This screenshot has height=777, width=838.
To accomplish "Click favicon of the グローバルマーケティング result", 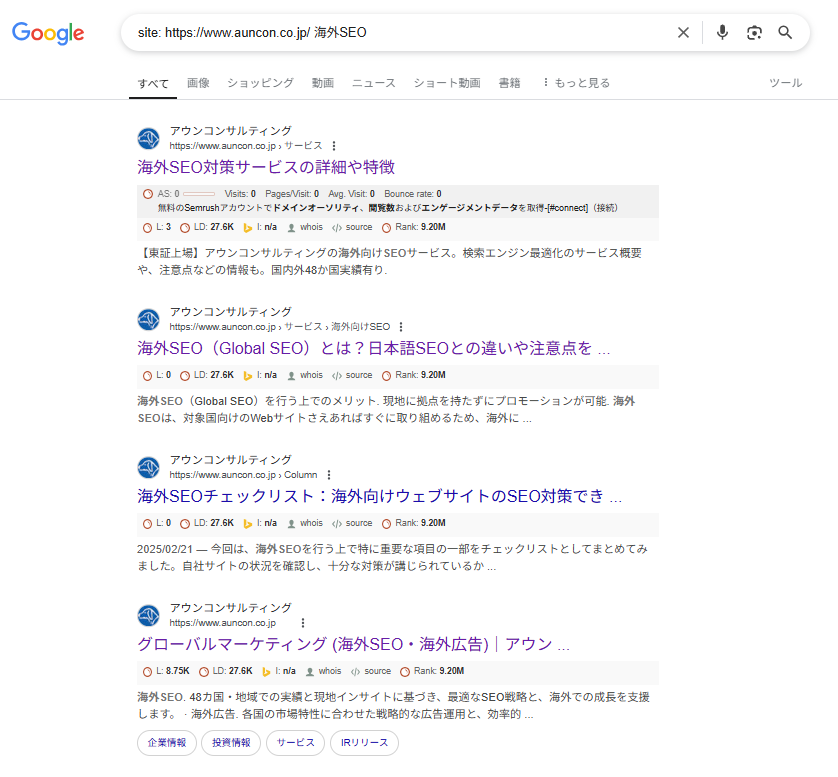I will [x=149, y=616].
